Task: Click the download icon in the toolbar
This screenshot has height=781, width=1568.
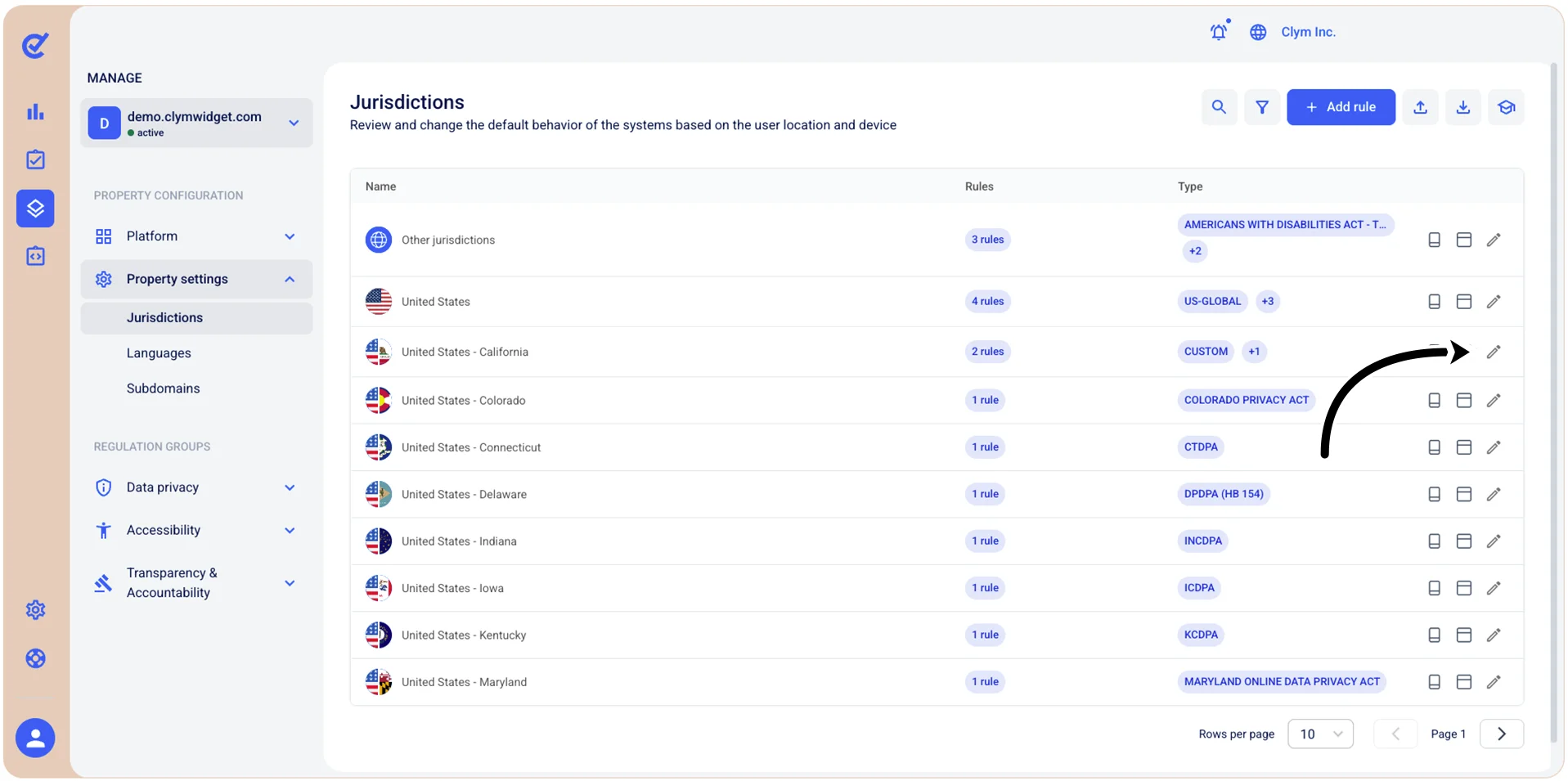Action: [x=1463, y=107]
